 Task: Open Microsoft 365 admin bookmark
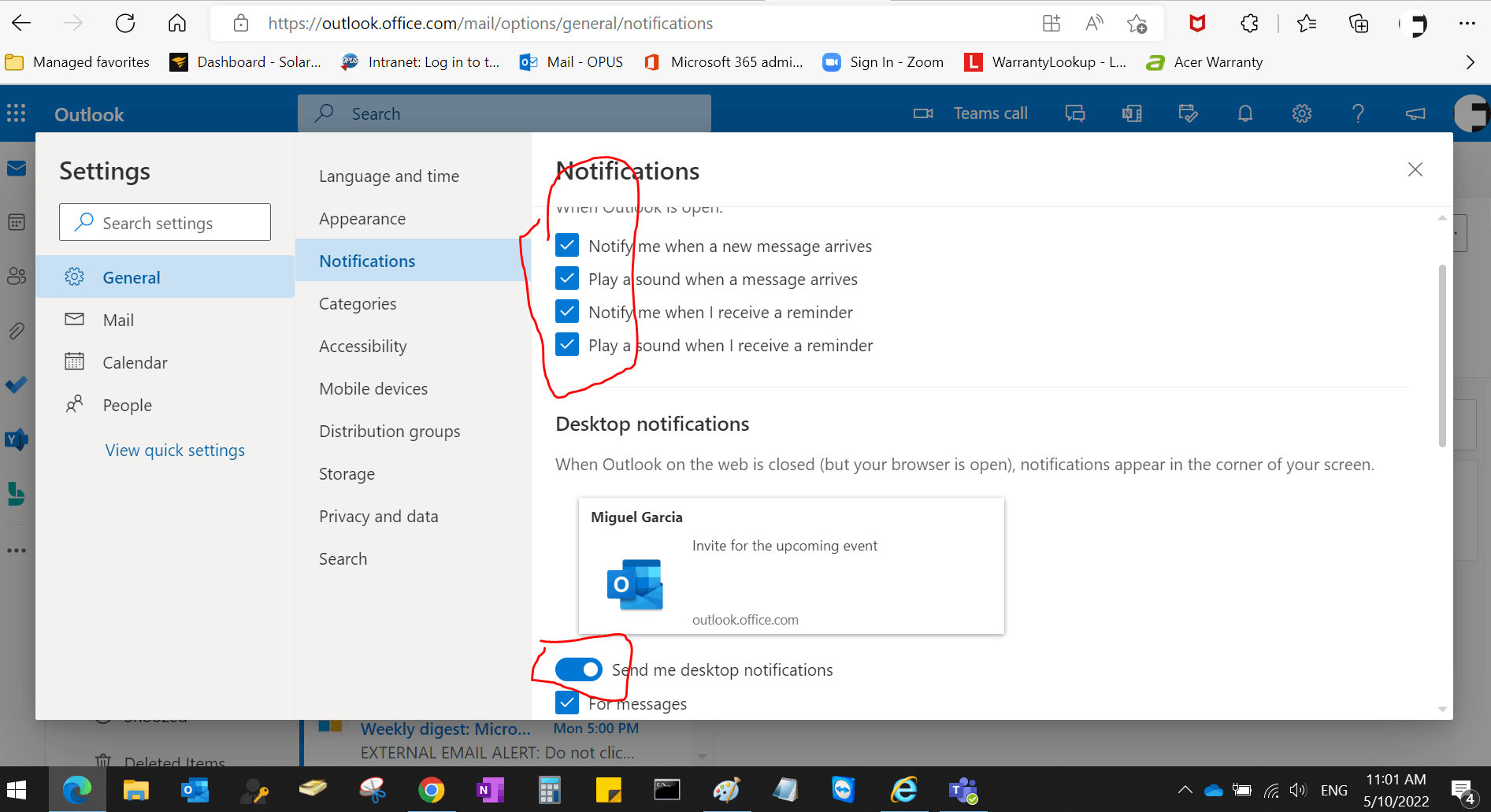click(x=724, y=62)
